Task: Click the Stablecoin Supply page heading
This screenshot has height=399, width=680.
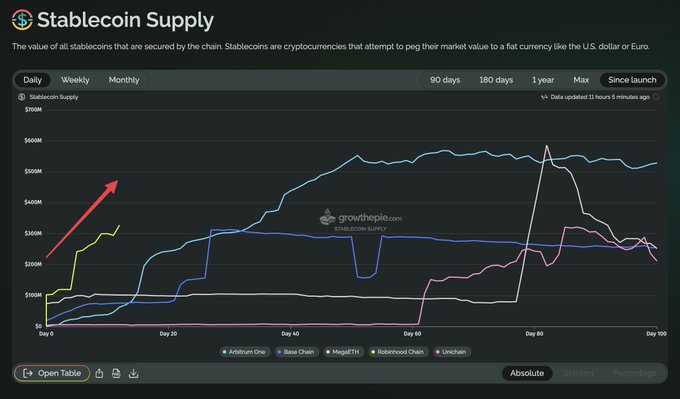Action: [x=125, y=20]
